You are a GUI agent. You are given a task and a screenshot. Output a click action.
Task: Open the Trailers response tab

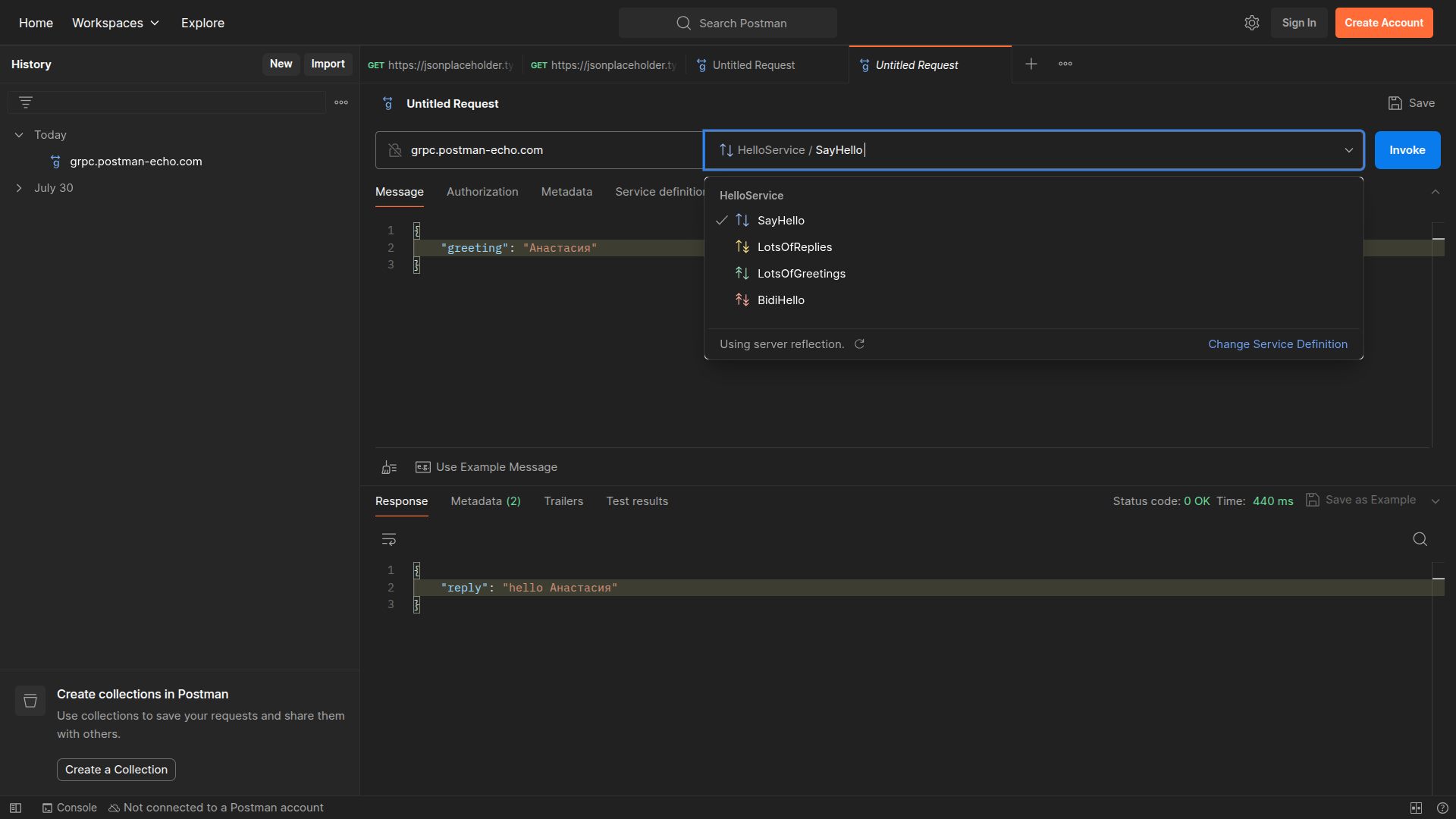[563, 501]
